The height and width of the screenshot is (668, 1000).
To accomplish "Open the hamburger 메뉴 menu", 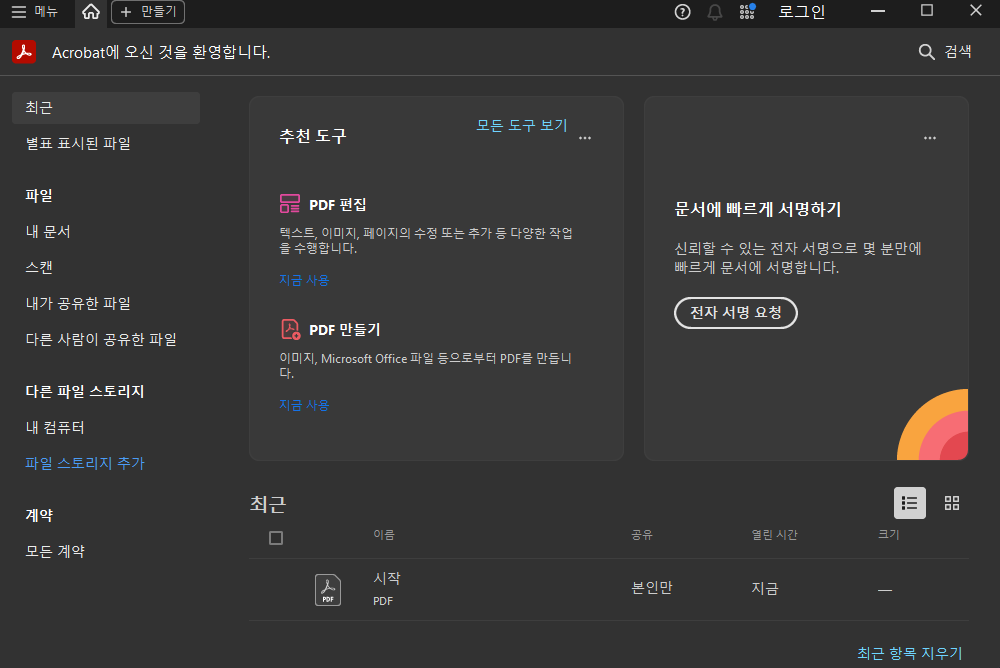I will point(34,11).
